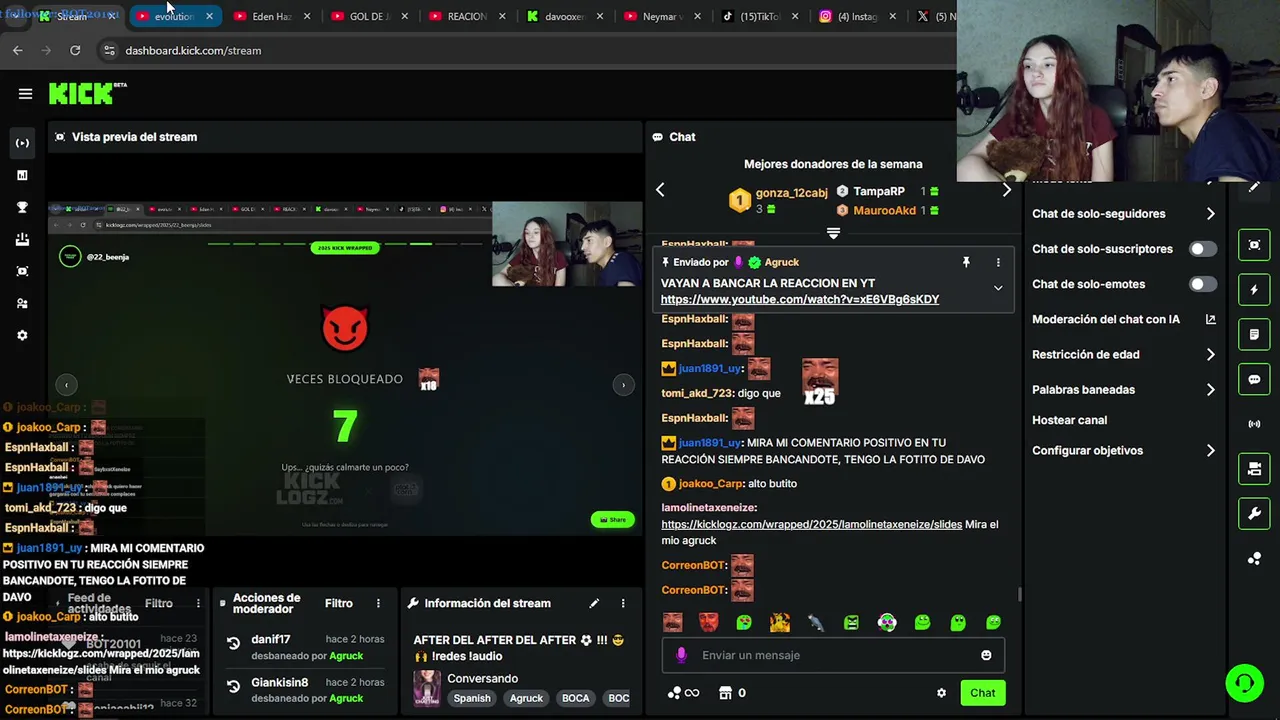Click the Conversando category thumbnail
The width and height of the screenshot is (1280, 720).
pyautogui.click(x=427, y=688)
